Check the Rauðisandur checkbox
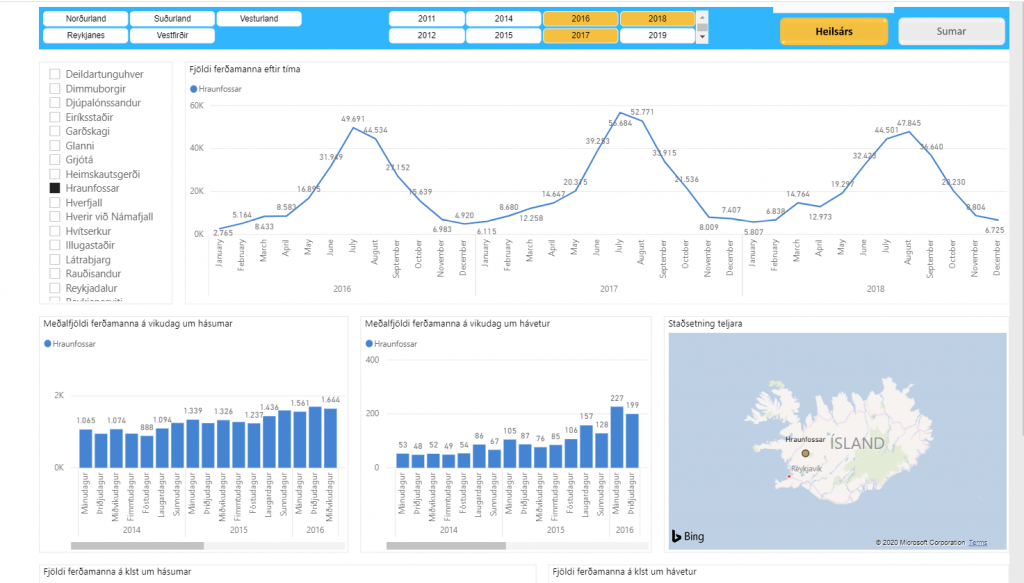Viewport: 1024px width, 583px height. [55, 274]
